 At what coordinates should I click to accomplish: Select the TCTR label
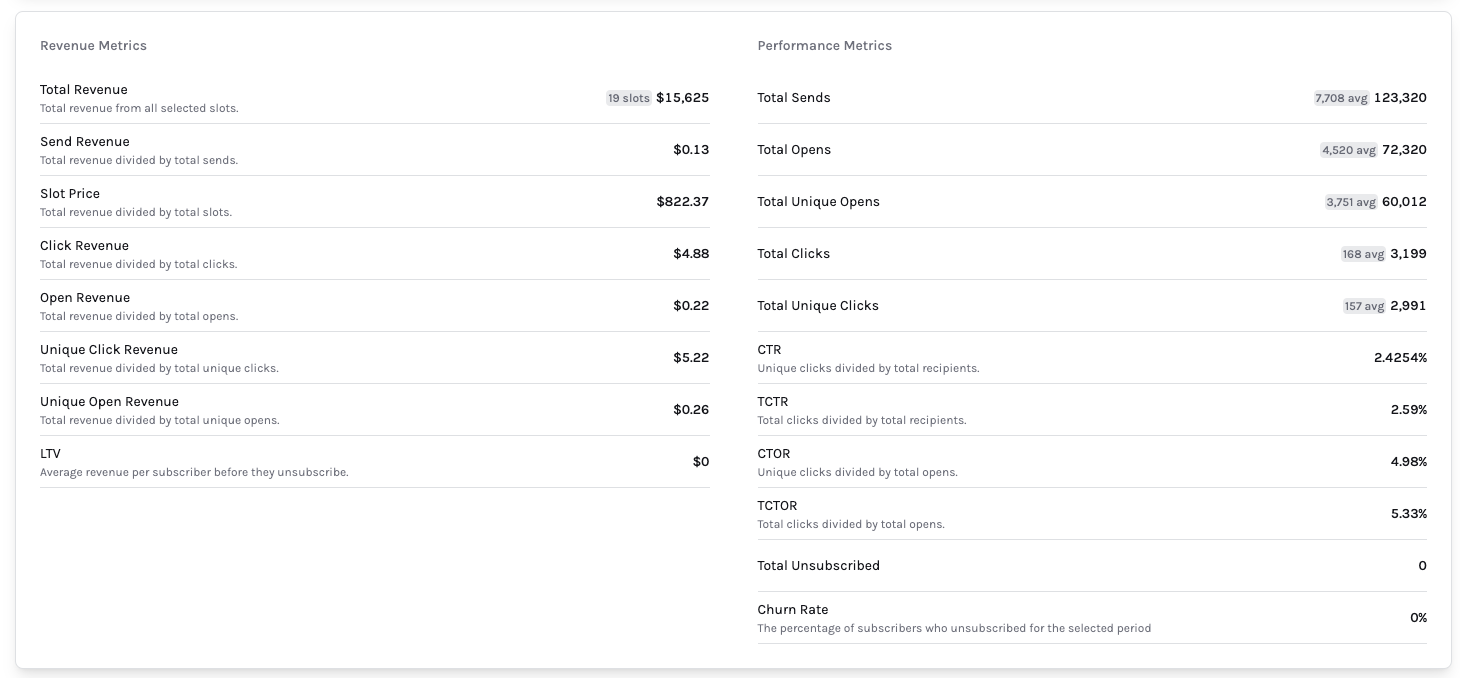[773, 402]
